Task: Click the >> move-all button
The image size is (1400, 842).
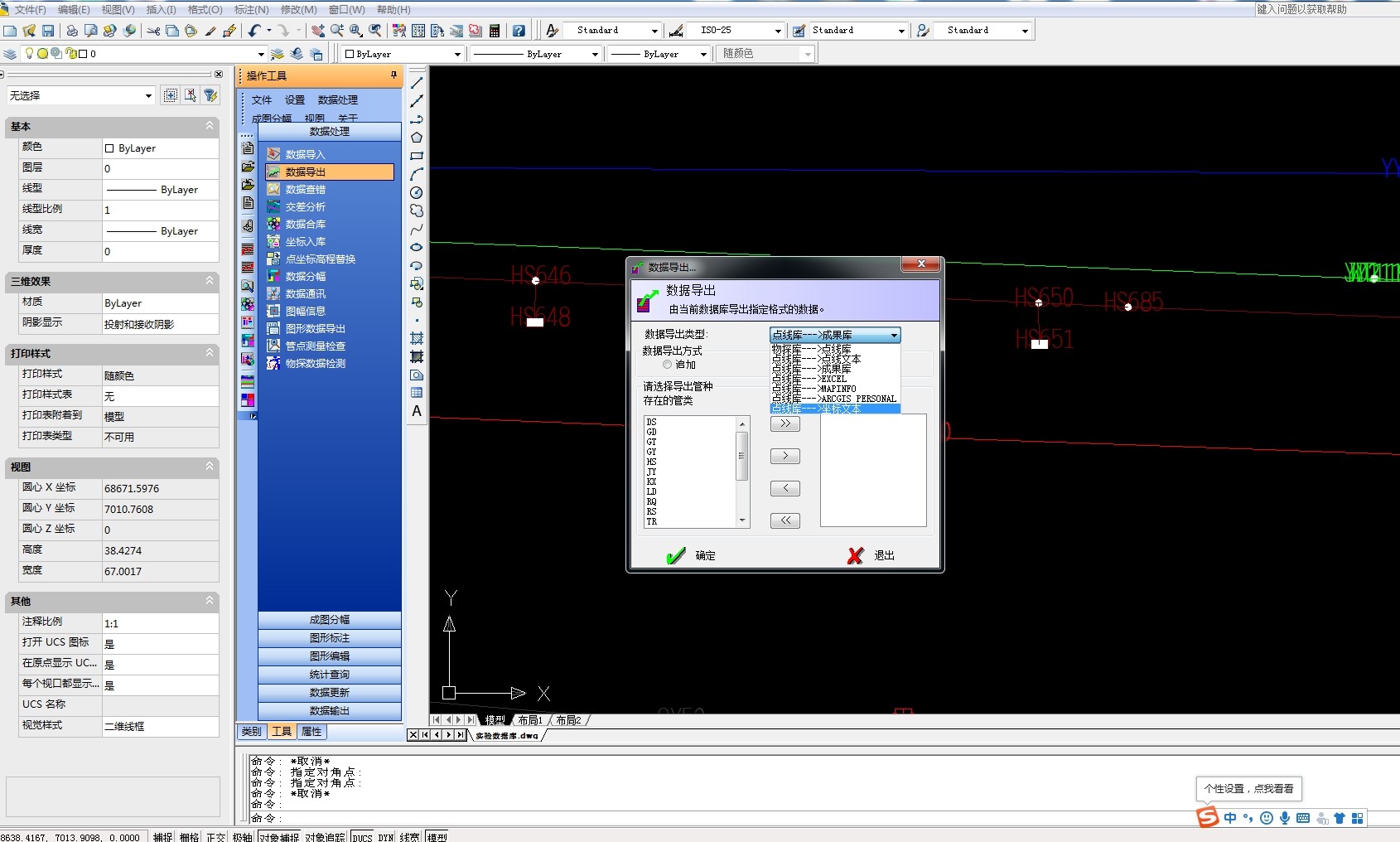Action: click(x=784, y=423)
